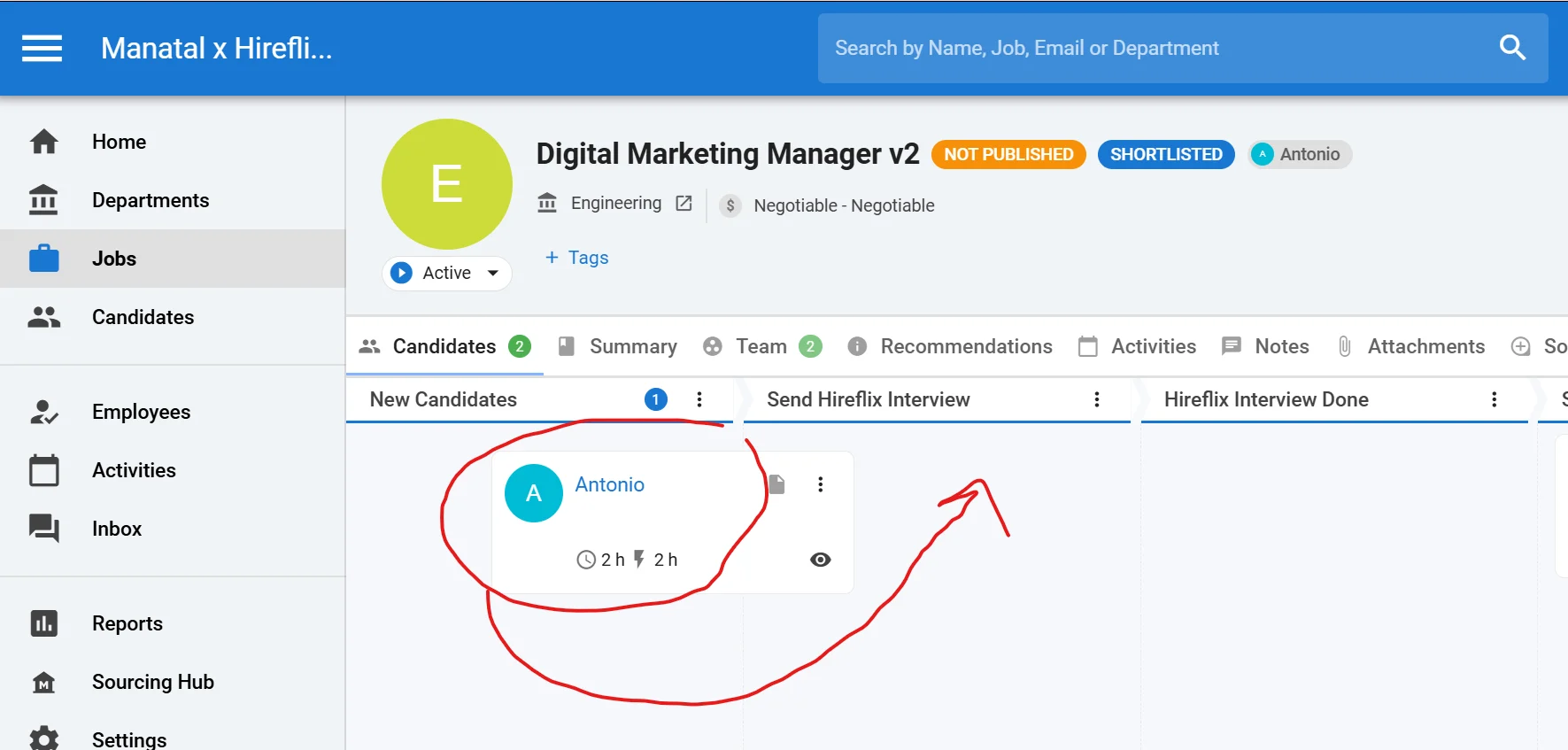The image size is (1568, 750).
Task: Open Candidates in sidebar
Action: 173,317
